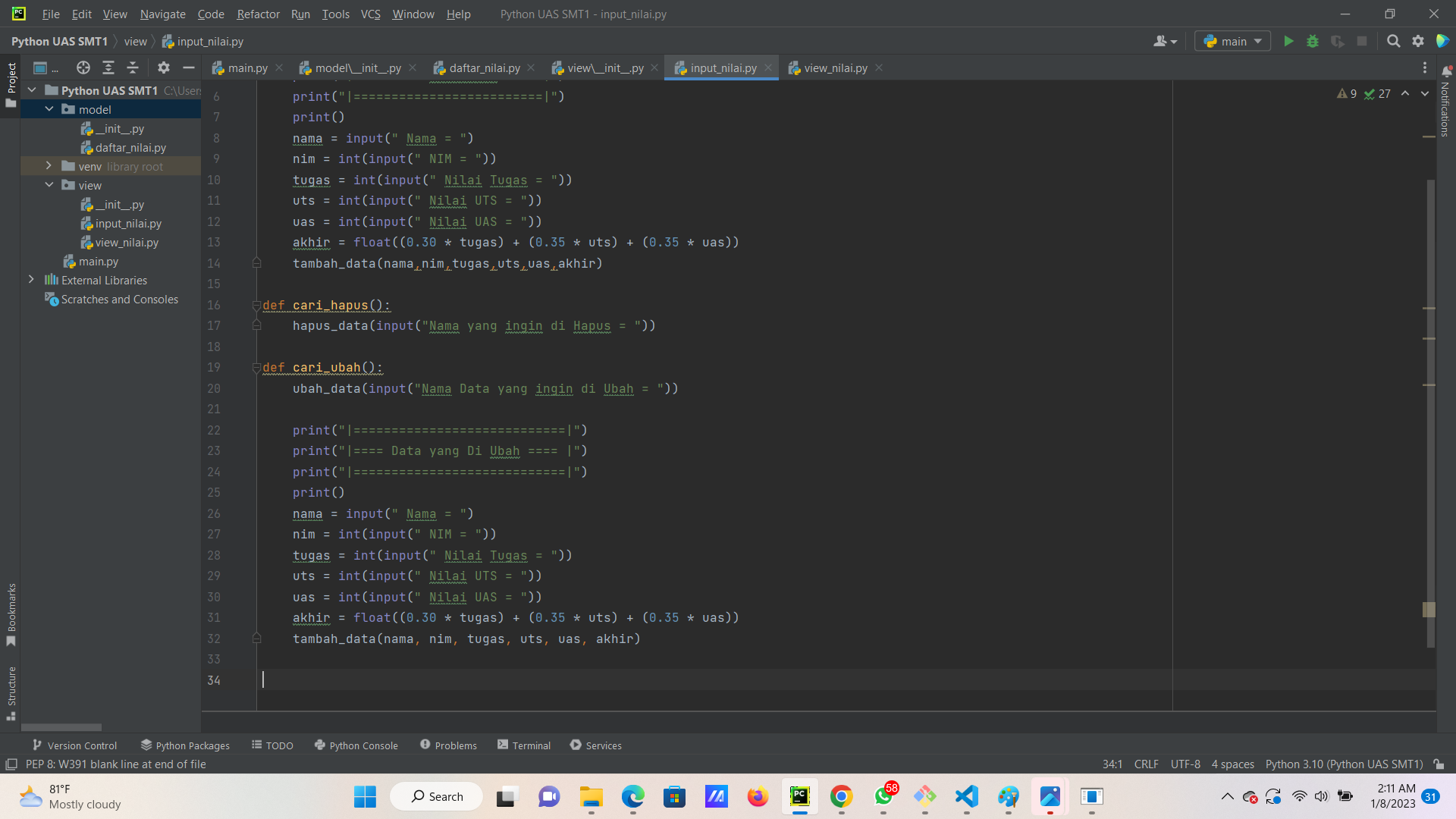Click Expand All icon in Project panel

click(108, 67)
